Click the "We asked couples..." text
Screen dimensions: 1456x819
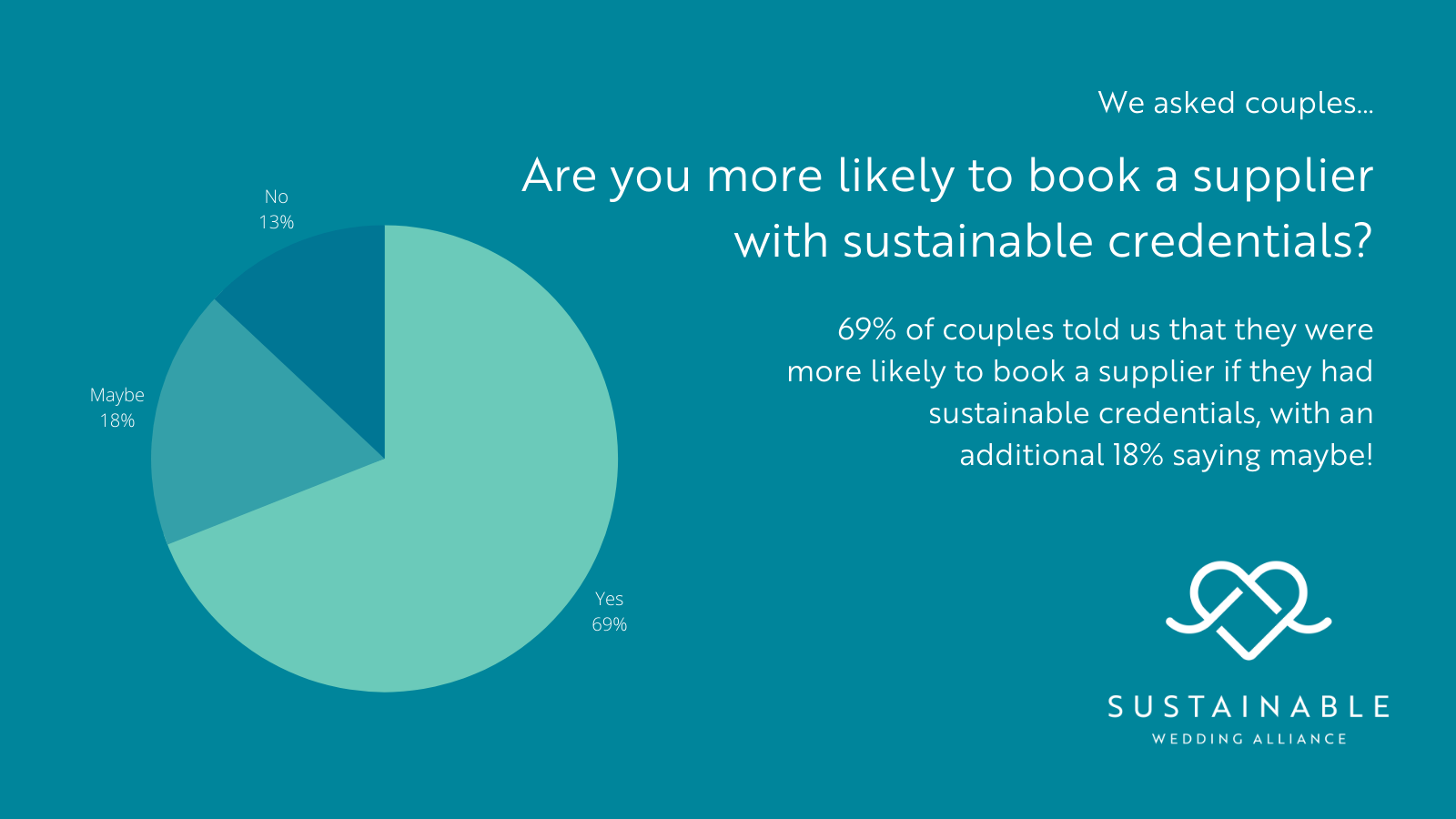tap(1235, 103)
